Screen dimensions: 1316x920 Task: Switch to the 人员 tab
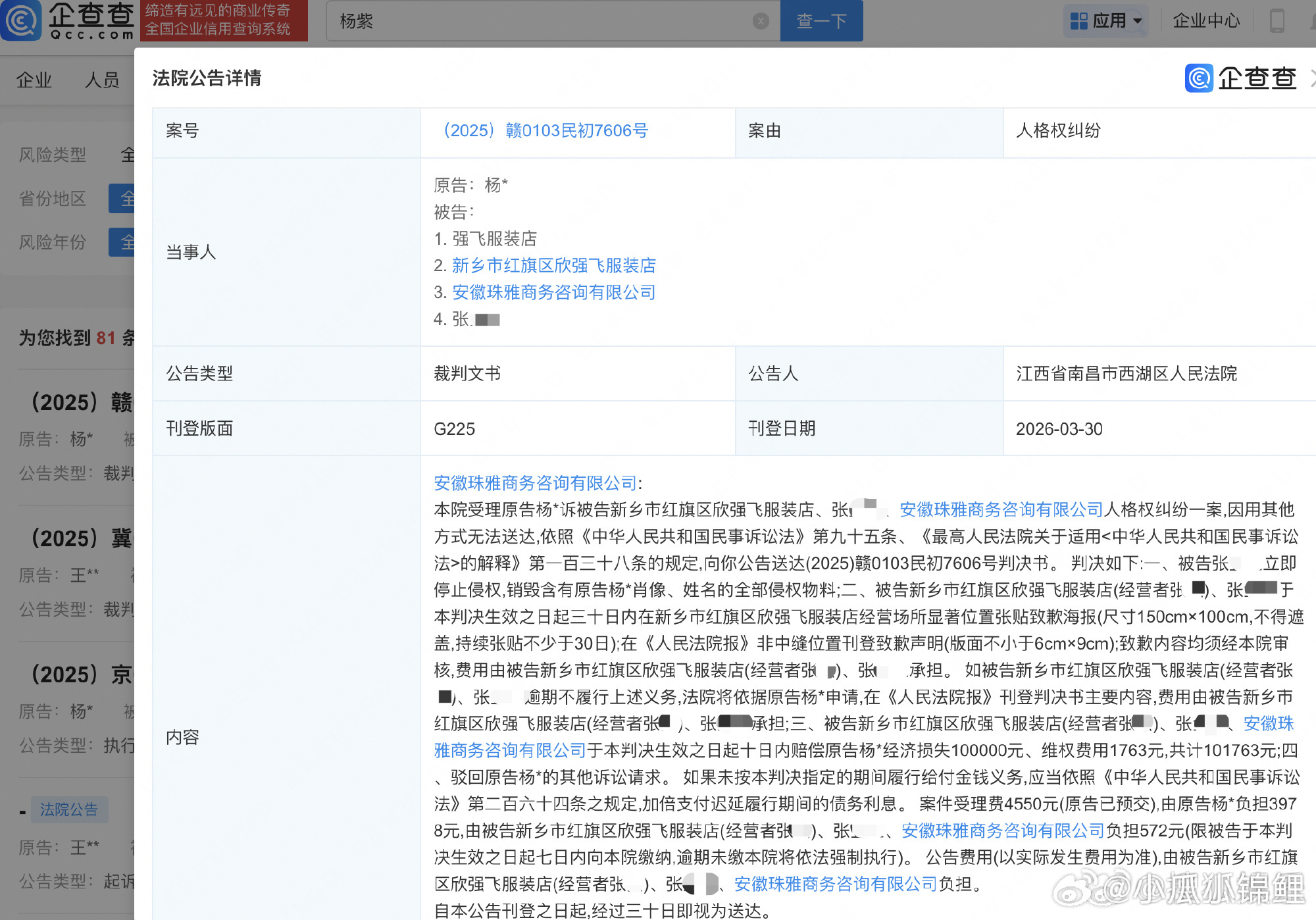102,79
